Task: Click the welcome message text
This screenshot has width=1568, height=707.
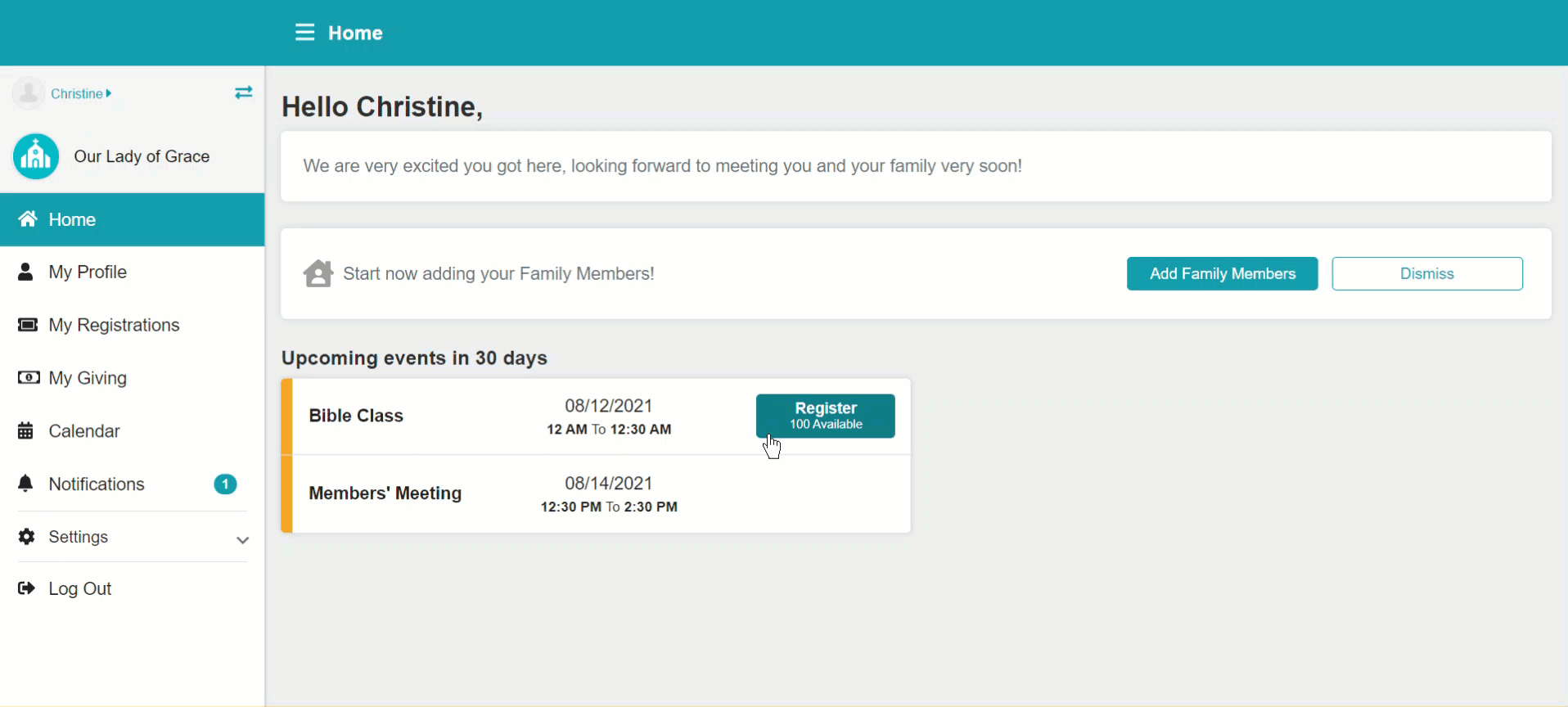Action: pyautogui.click(x=662, y=166)
